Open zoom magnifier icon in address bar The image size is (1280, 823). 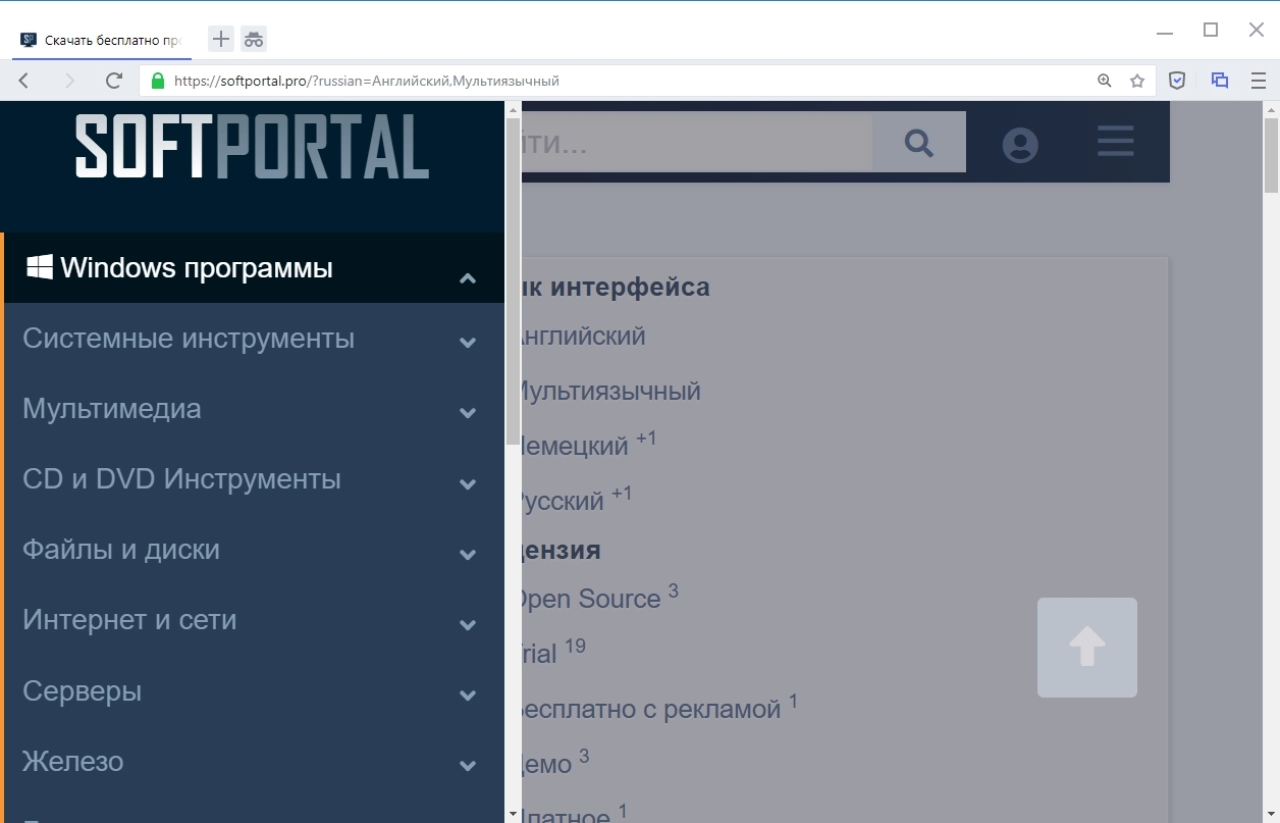[x=1104, y=81]
